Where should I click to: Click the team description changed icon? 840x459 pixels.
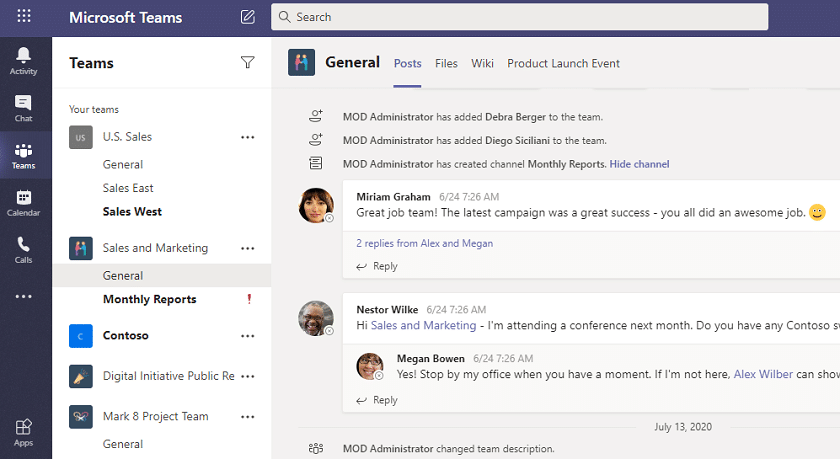click(x=316, y=448)
